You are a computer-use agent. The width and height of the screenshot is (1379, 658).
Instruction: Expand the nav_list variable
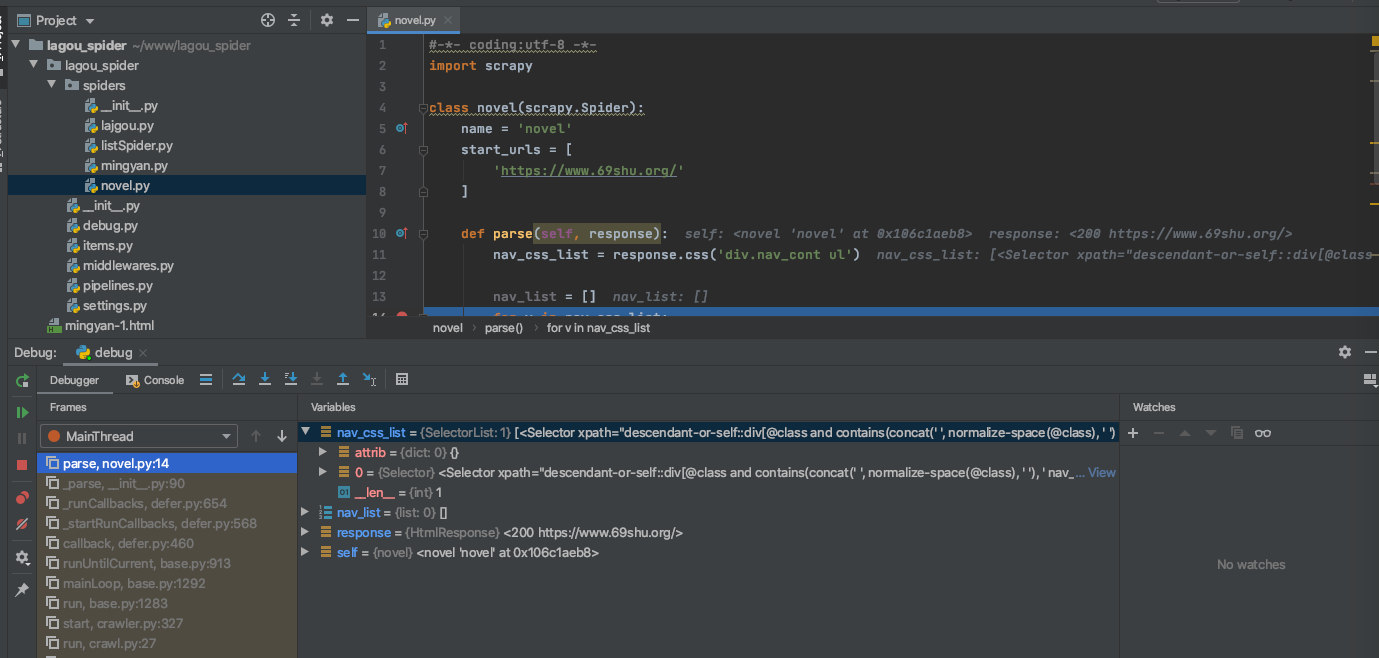[x=306, y=512]
